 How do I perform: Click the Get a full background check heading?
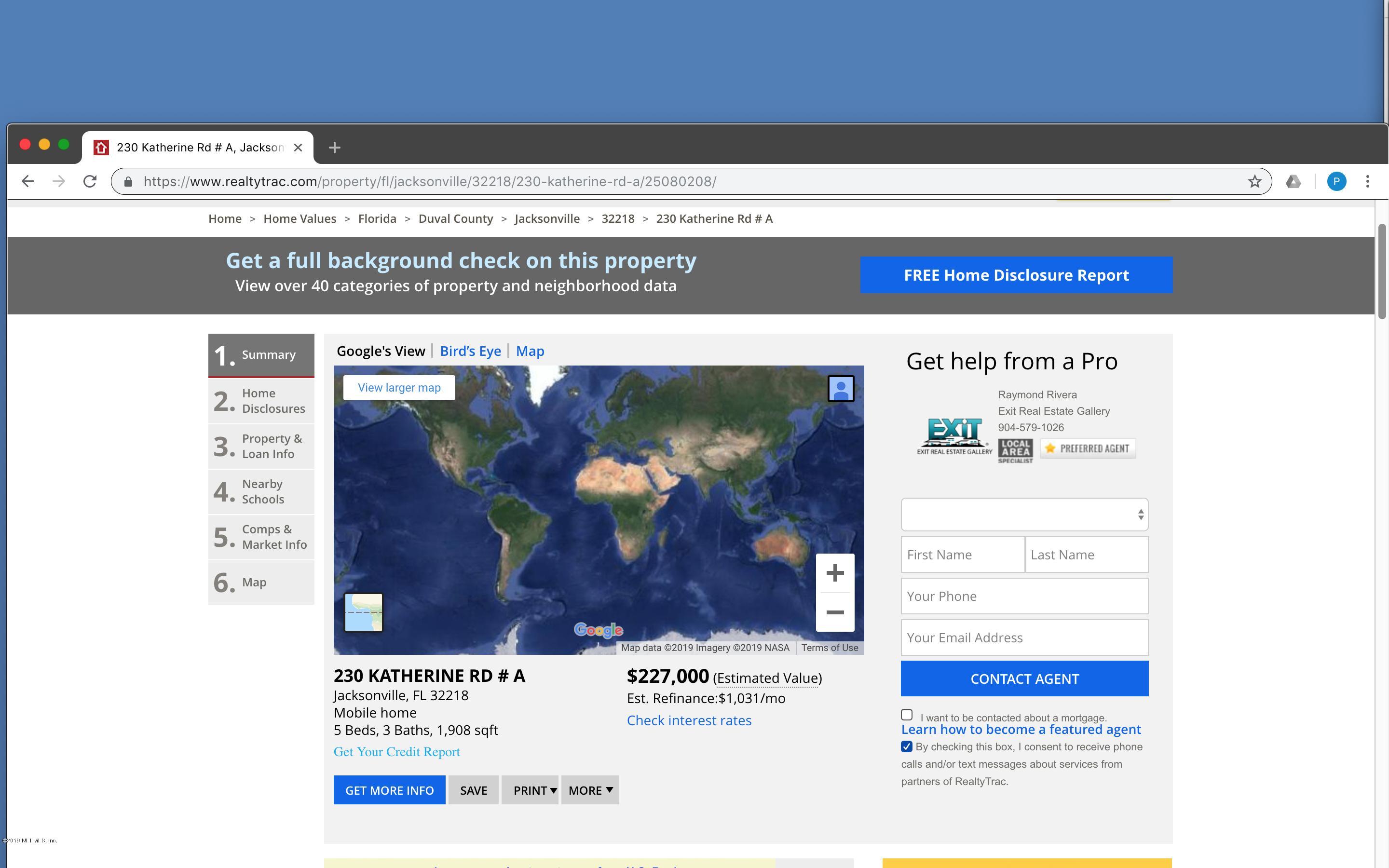click(461, 260)
